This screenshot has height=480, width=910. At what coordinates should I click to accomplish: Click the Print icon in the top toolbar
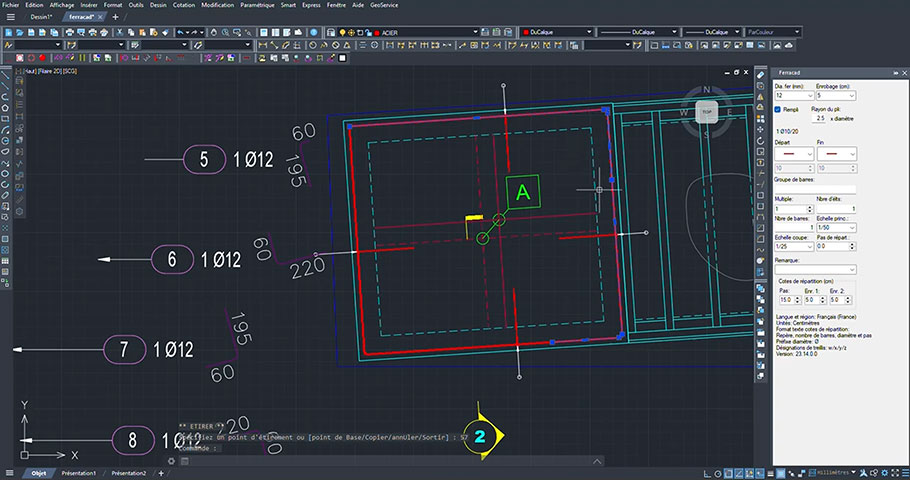point(69,33)
